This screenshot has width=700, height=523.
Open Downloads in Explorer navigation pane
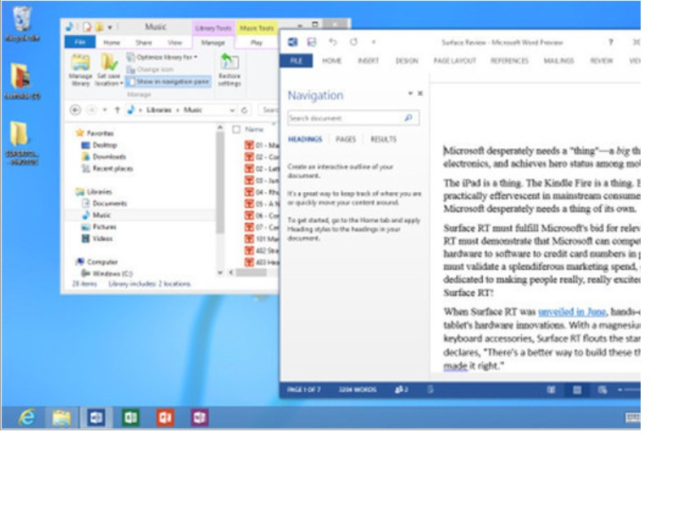(x=104, y=157)
